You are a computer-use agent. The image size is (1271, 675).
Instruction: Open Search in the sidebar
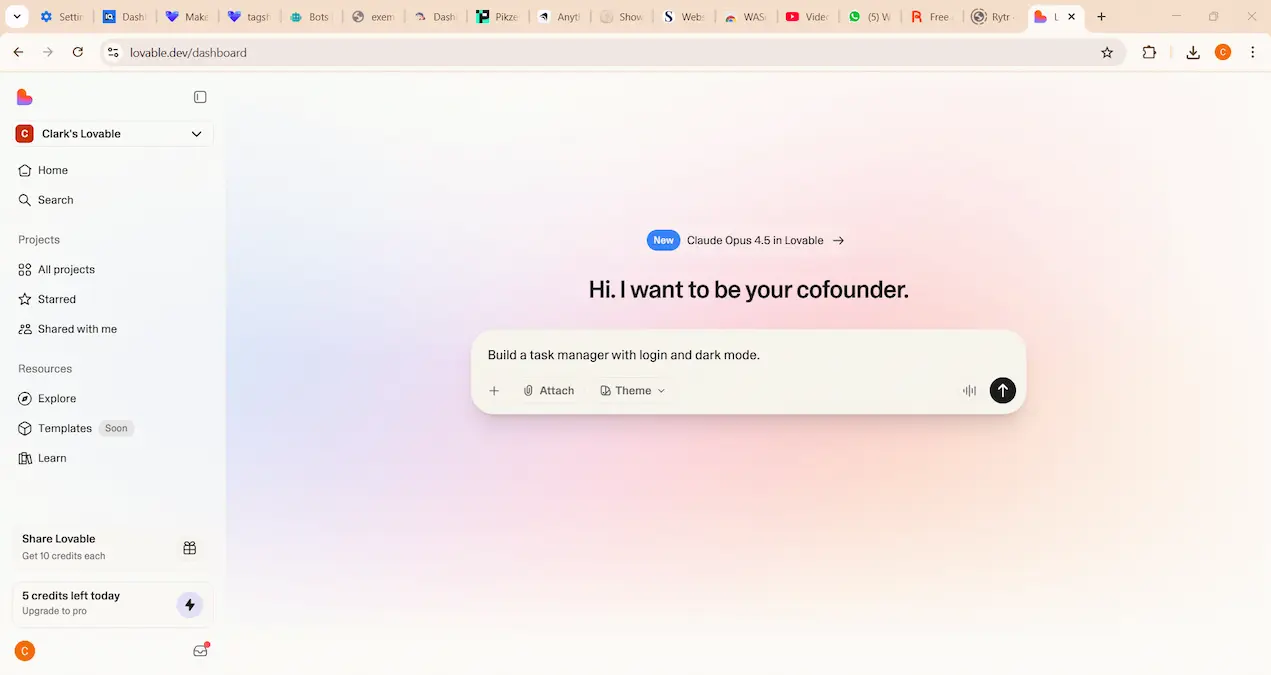(55, 200)
